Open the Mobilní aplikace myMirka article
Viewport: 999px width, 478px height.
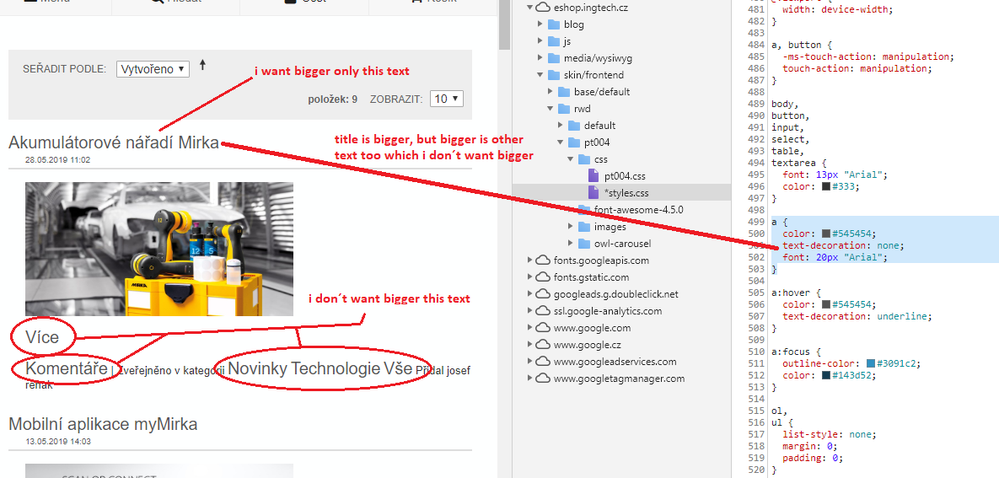tap(103, 424)
